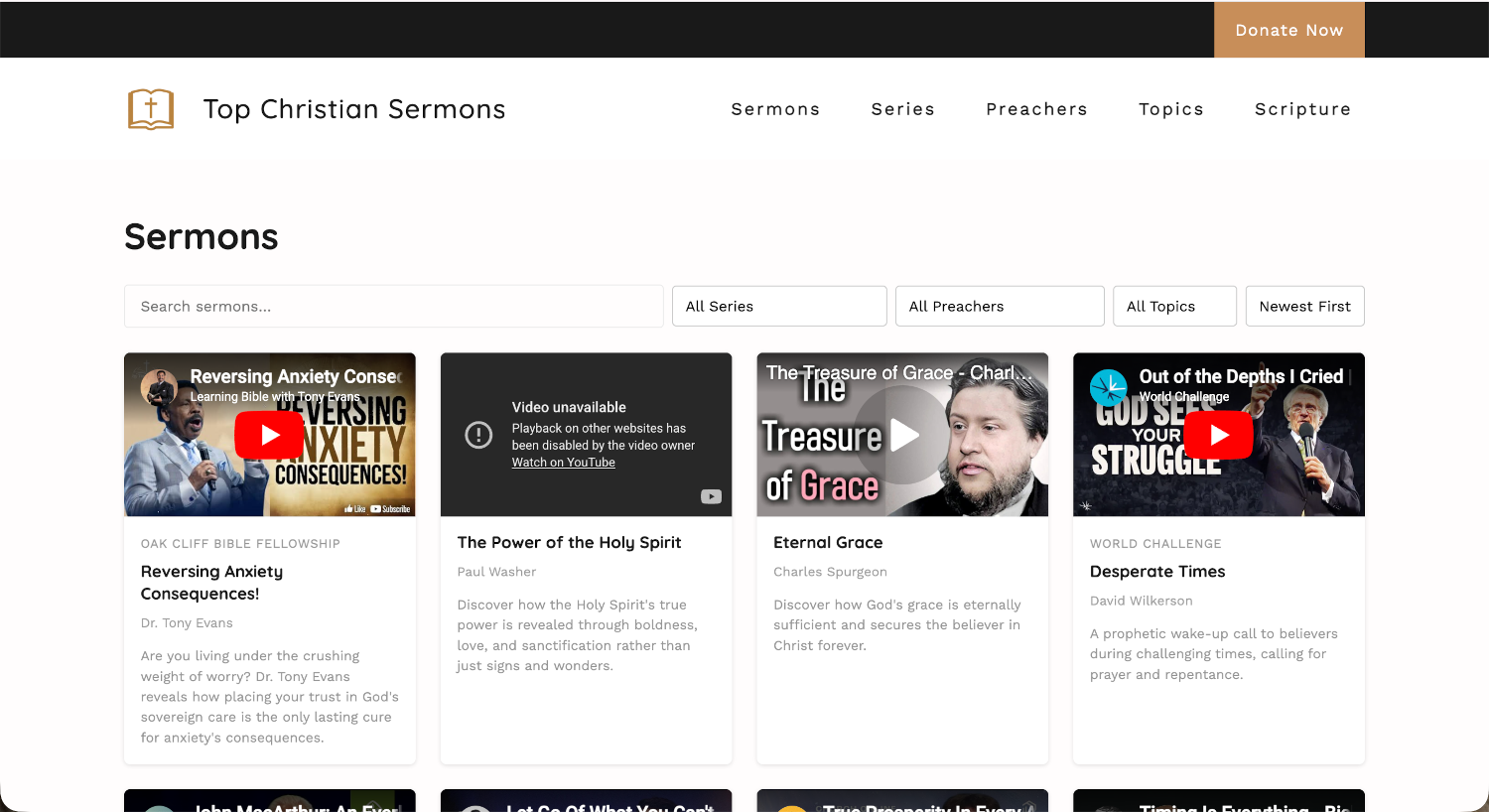Go to the Scripture page

(1302, 109)
